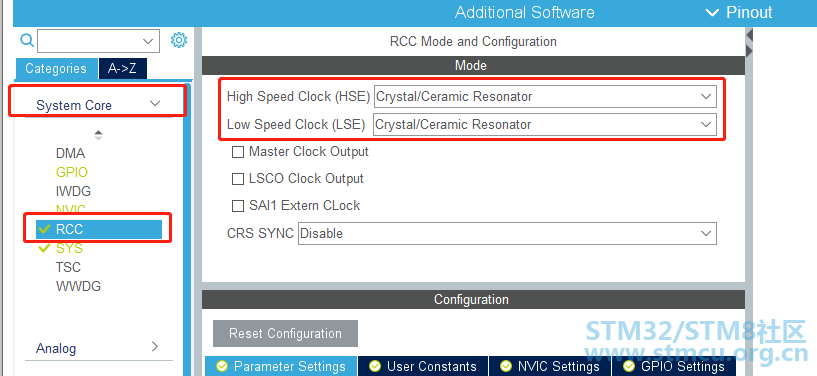The height and width of the screenshot is (376, 817).
Task: Open CRS SYNC dropdown
Action: (x=507, y=233)
